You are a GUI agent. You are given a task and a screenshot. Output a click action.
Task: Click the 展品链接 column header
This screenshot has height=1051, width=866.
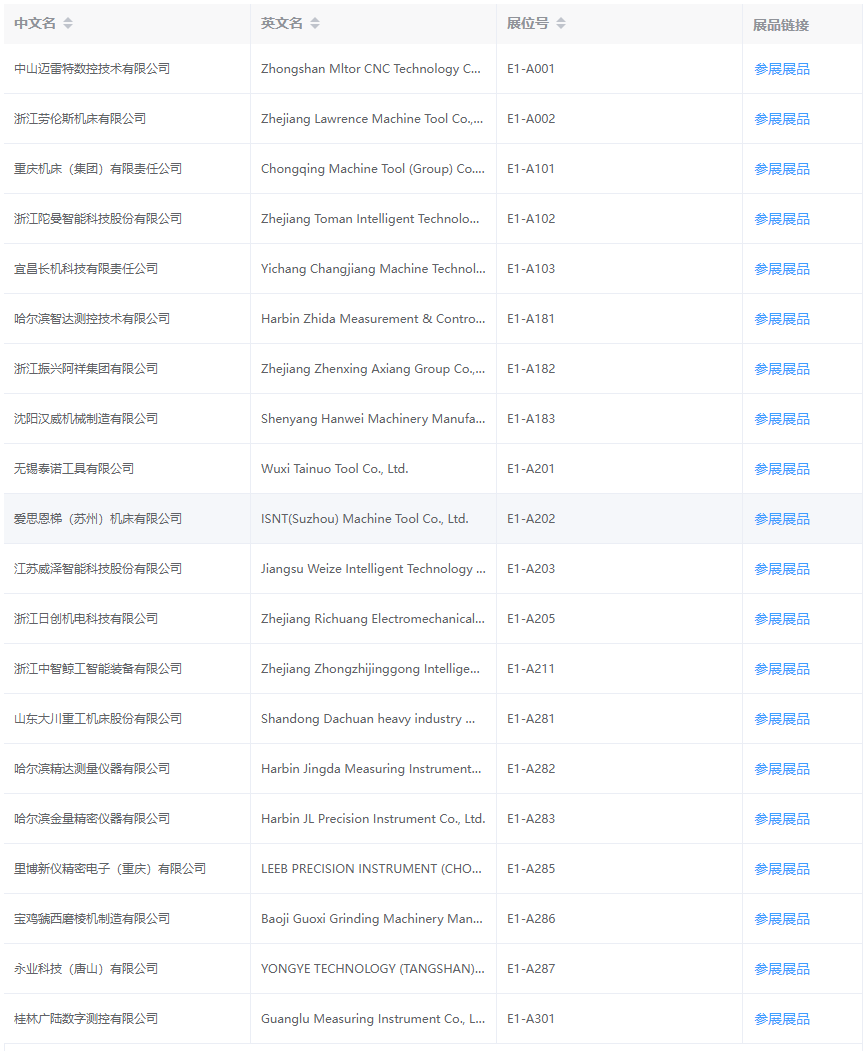tap(780, 25)
